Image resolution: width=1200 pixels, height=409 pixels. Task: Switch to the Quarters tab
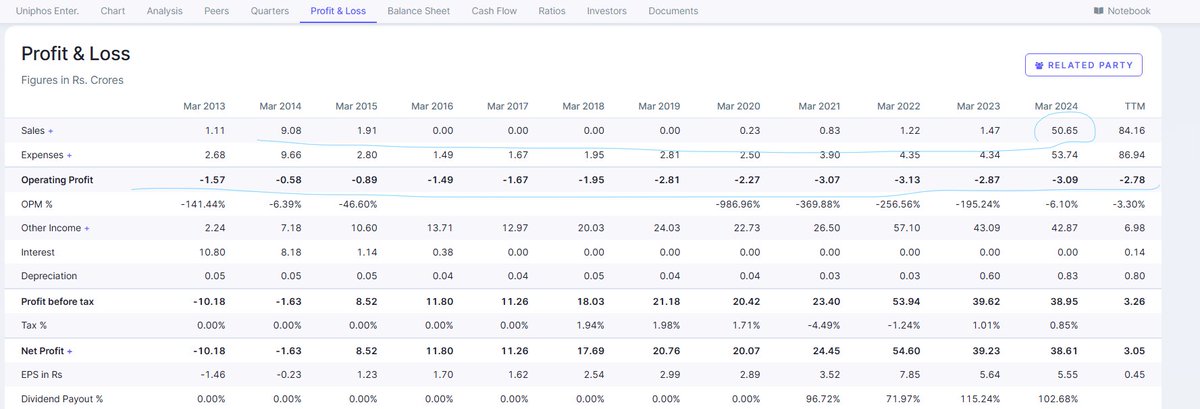coord(270,11)
